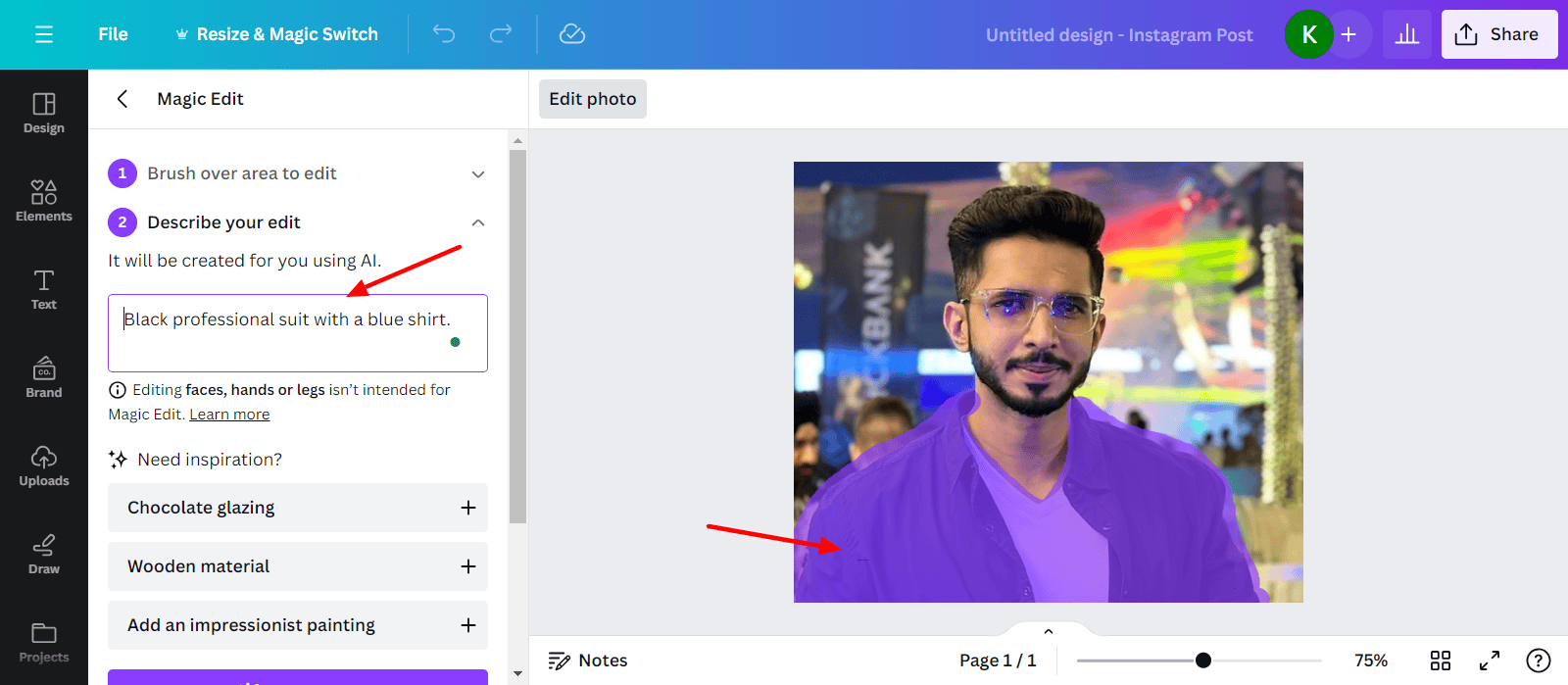Toggle the Notes panel
The width and height of the screenshot is (1568, 685).
(x=588, y=661)
